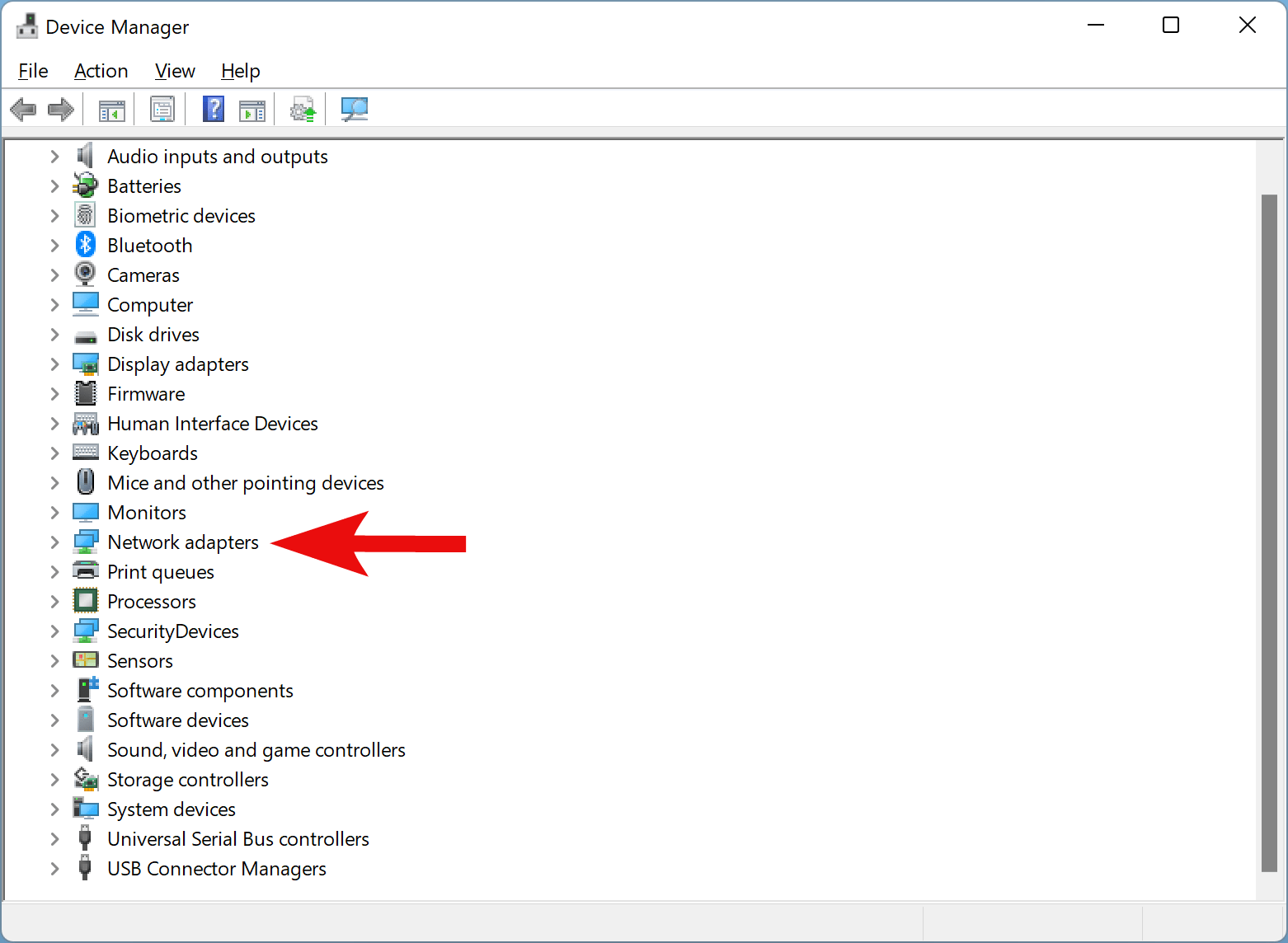Image resolution: width=1288 pixels, height=943 pixels.
Task: Click the Back navigation arrow icon
Action: (23, 109)
